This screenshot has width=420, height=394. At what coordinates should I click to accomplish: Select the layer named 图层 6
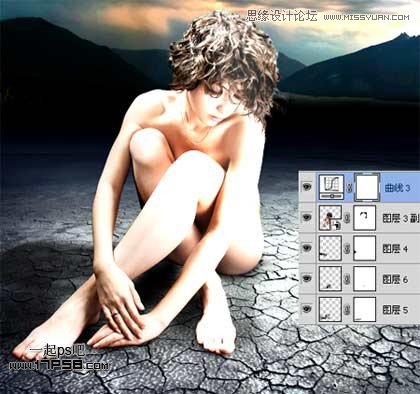pyautogui.click(x=395, y=279)
